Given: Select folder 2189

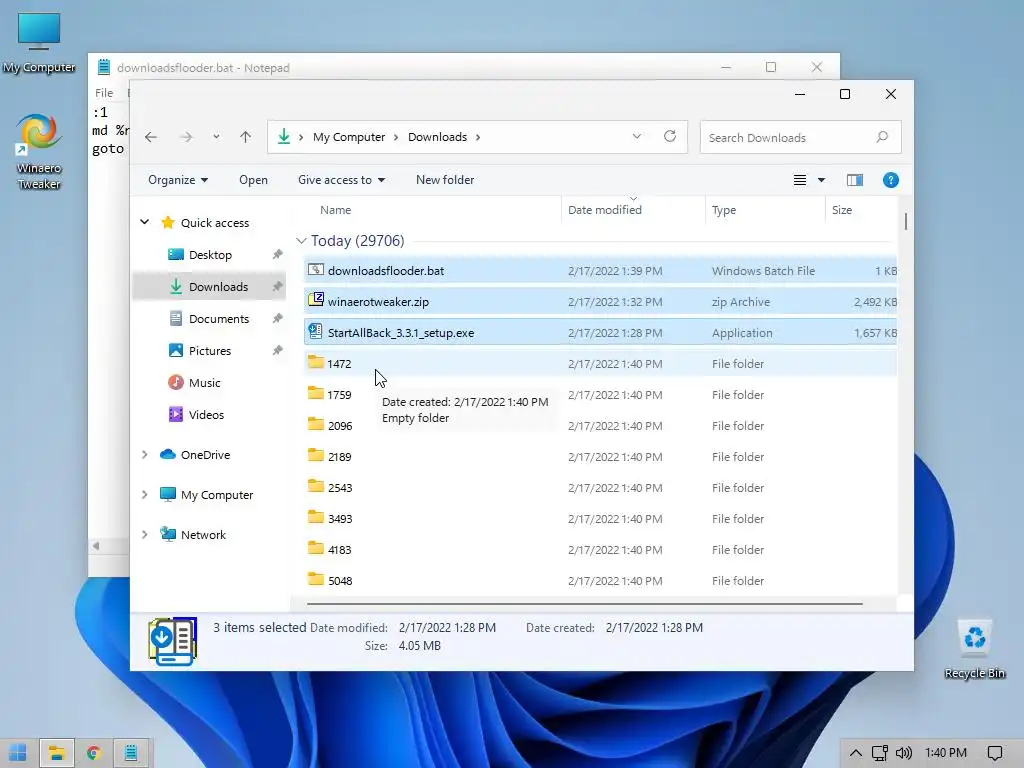Looking at the screenshot, I should (600, 456).
